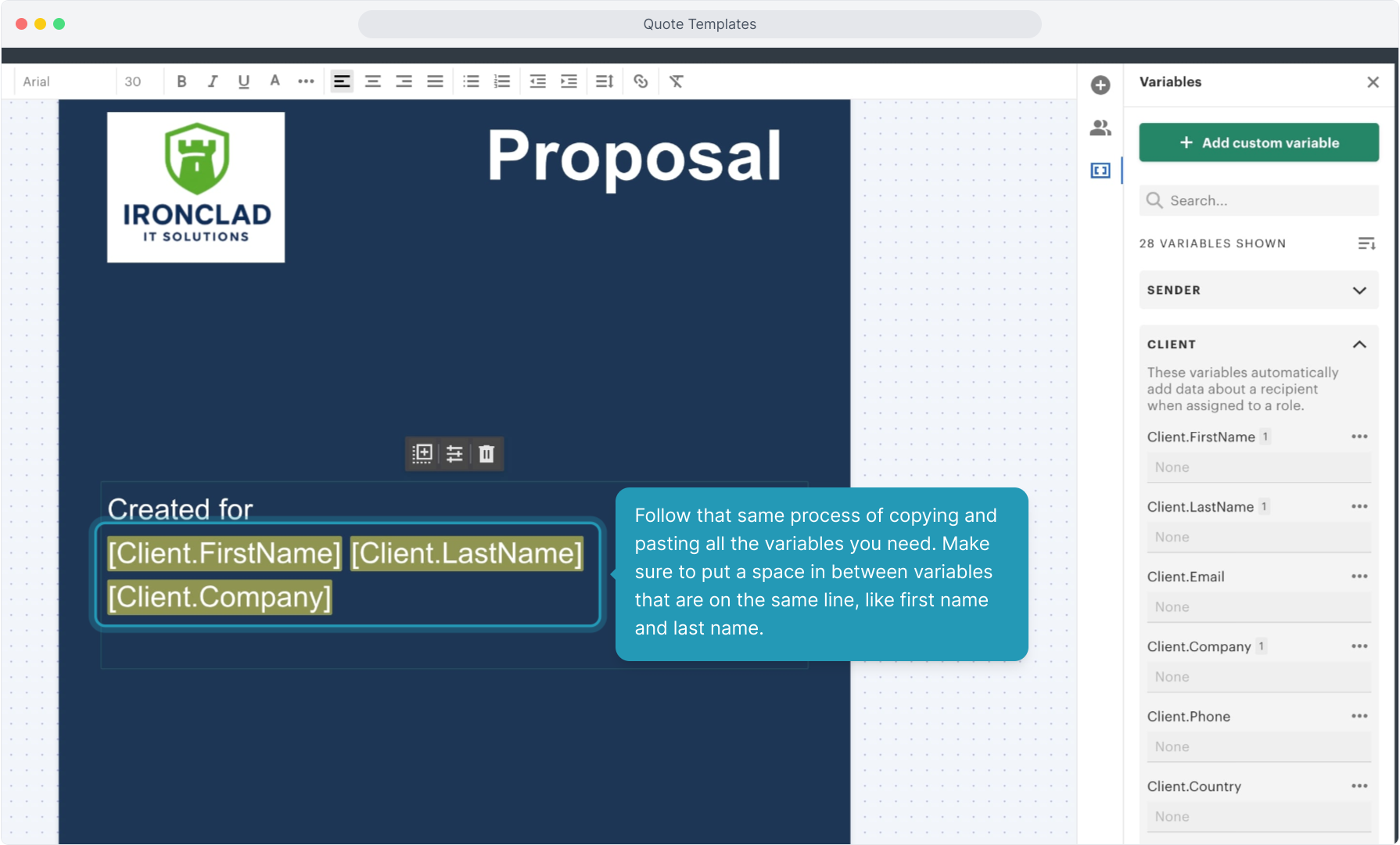Apply underline to selected text

244,81
